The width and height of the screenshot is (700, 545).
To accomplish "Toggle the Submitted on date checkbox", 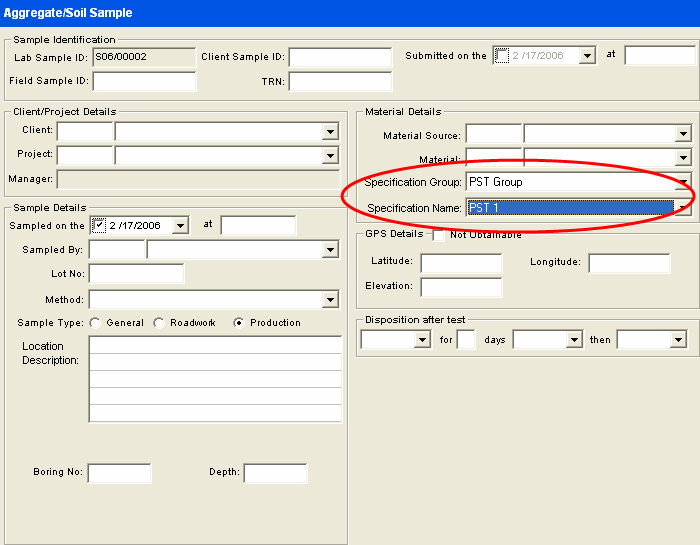I will click(503, 56).
